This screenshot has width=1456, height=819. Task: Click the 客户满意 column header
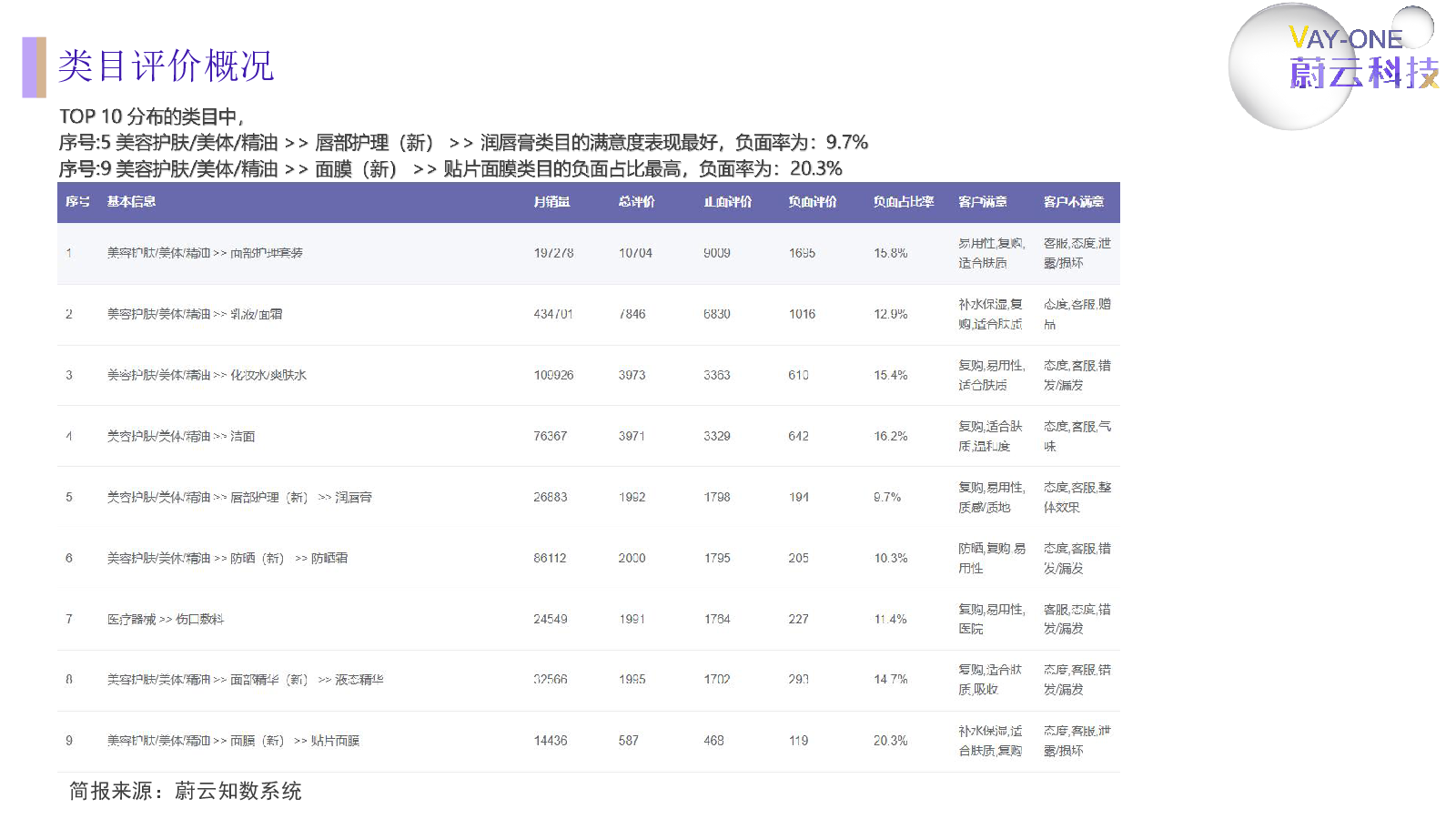[982, 202]
